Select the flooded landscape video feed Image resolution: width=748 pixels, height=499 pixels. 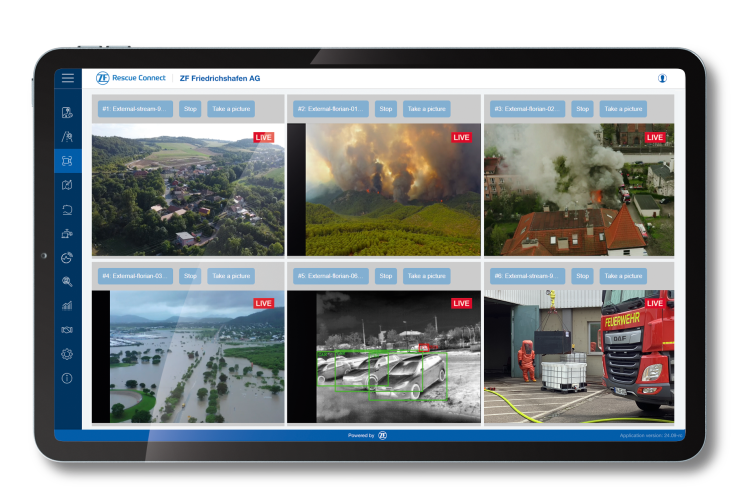187,356
